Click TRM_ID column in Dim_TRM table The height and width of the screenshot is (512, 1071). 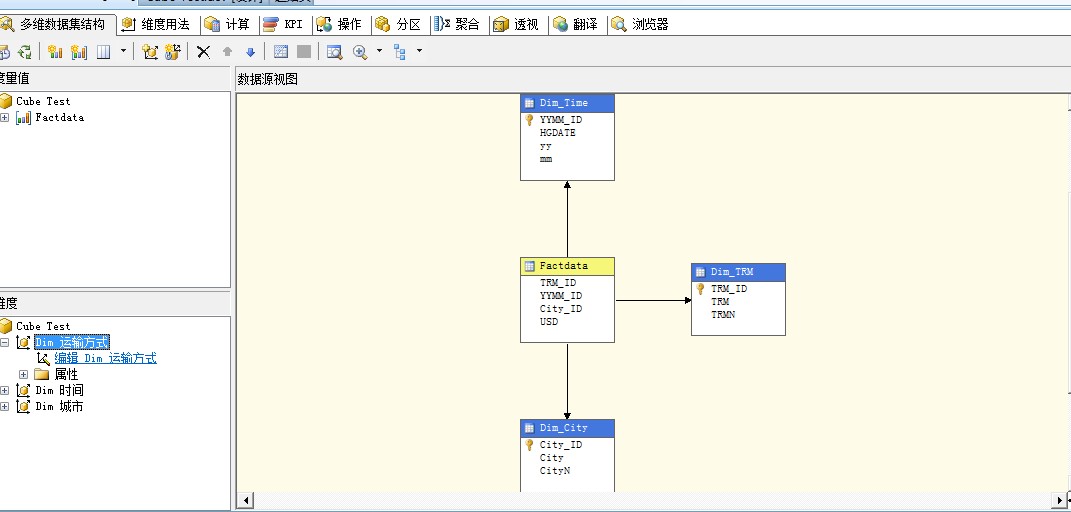coord(729,289)
